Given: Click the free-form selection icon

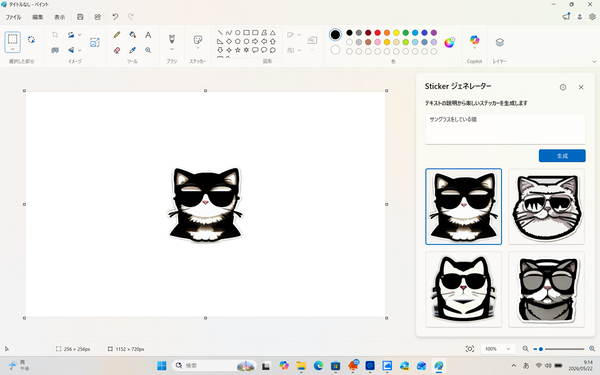Looking at the screenshot, I should [31, 39].
